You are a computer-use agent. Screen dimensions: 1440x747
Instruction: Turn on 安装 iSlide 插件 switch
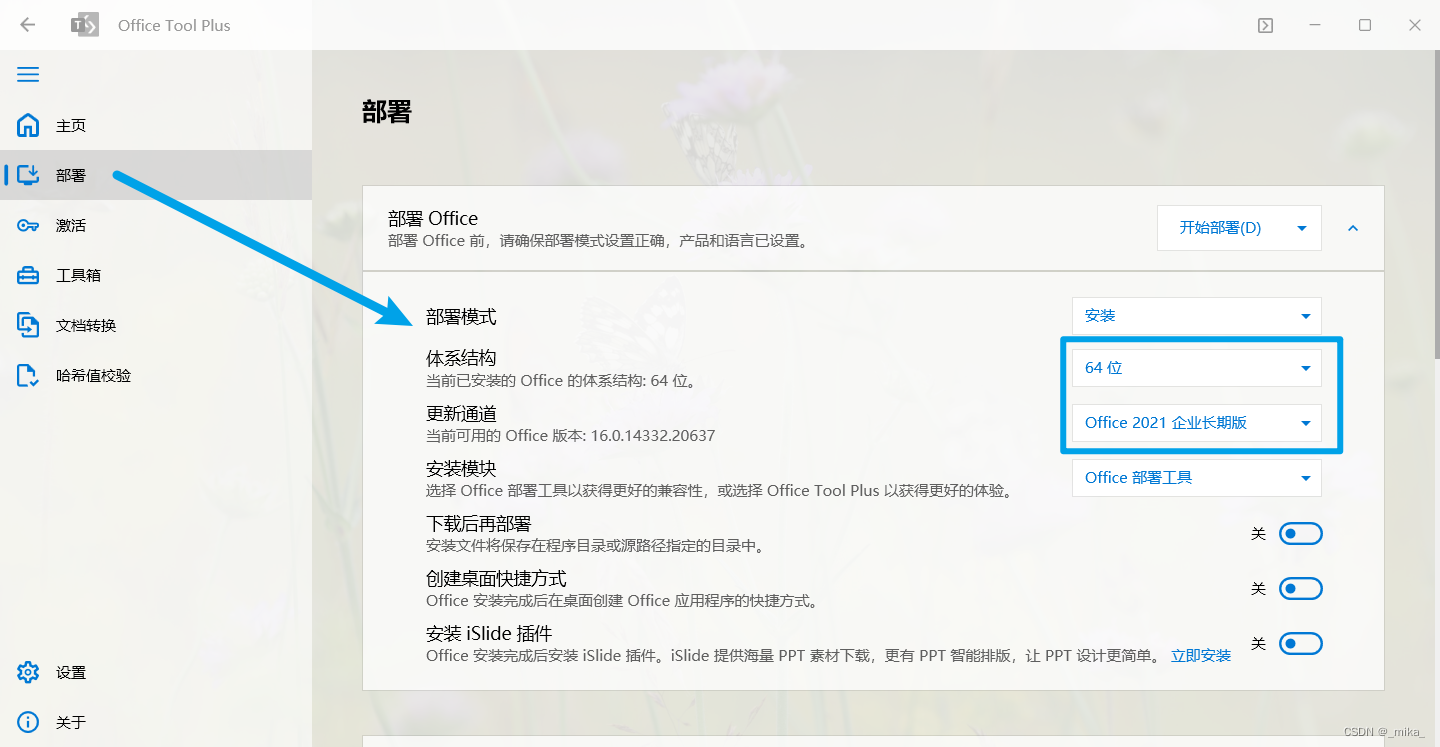(x=1301, y=644)
